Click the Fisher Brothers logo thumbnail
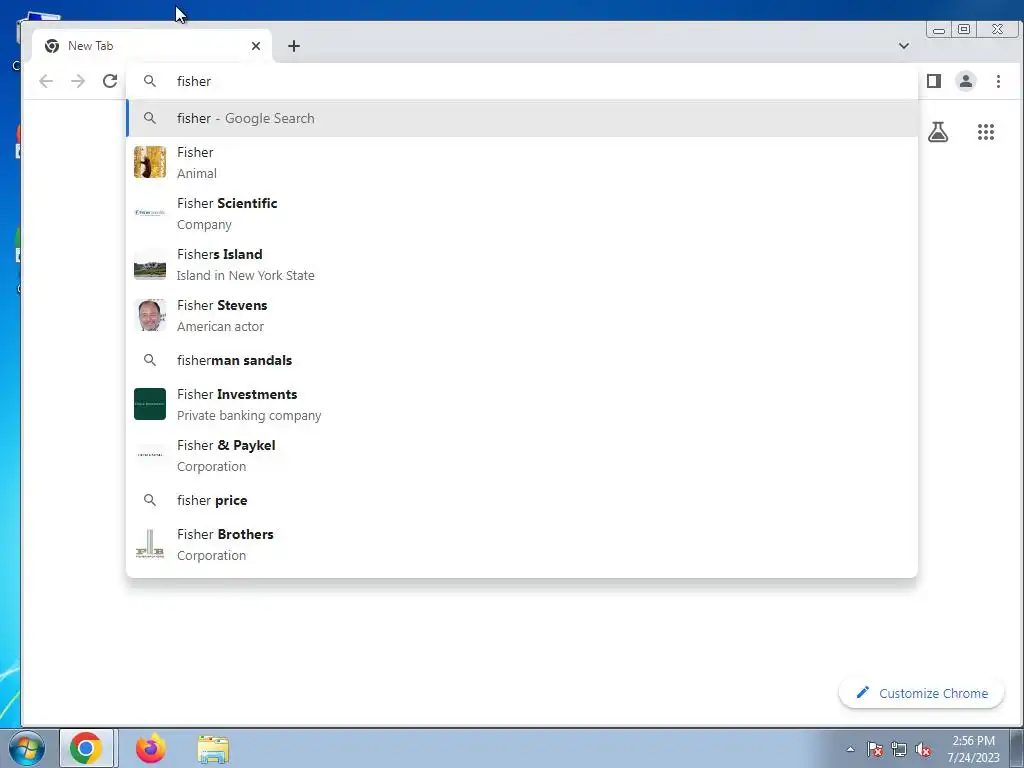The image size is (1024, 768). point(150,543)
